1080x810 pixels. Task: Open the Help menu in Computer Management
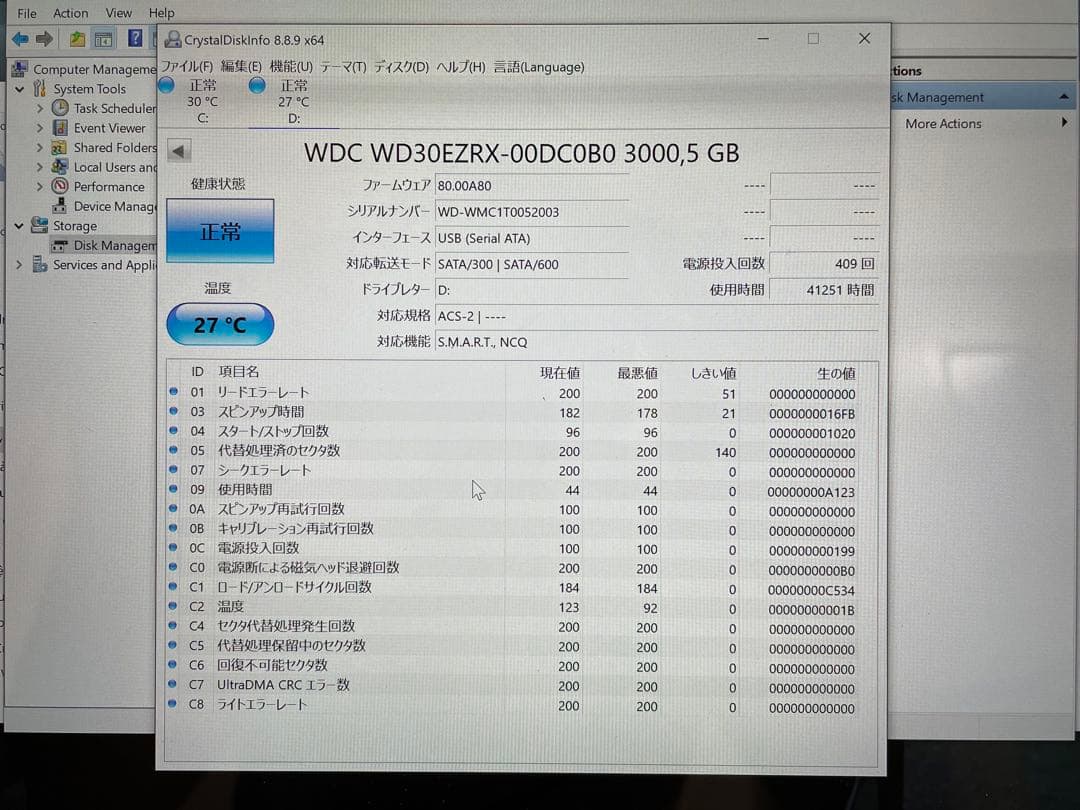(162, 13)
